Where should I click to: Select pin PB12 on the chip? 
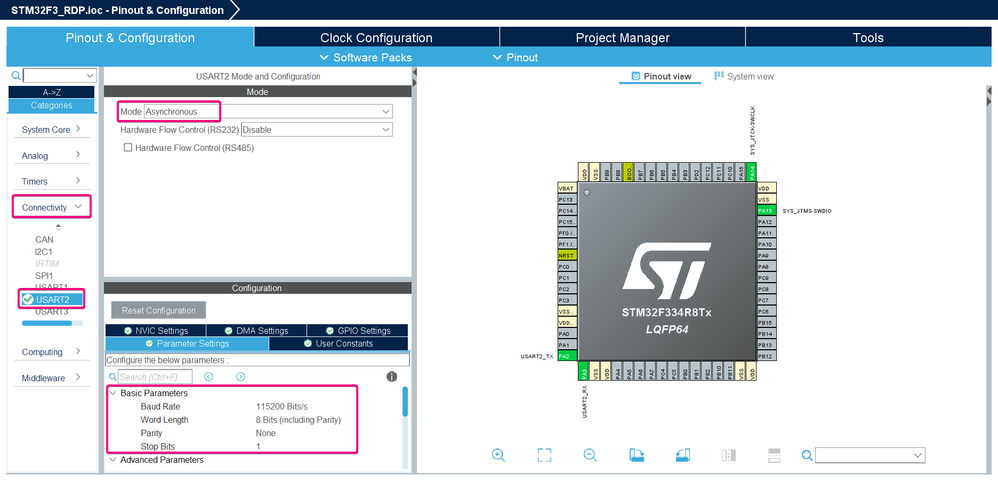[766, 356]
